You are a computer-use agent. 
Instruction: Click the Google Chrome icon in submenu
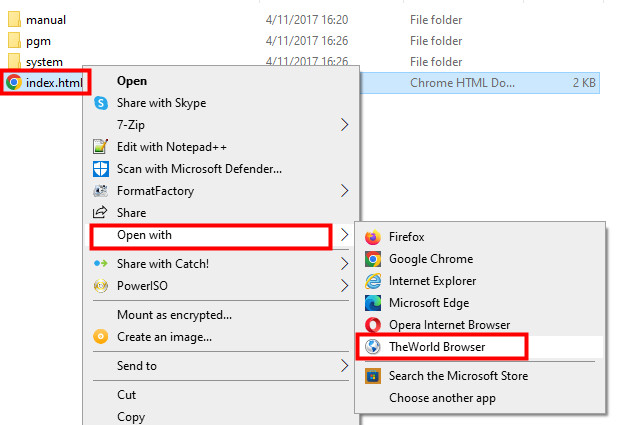[x=373, y=260]
